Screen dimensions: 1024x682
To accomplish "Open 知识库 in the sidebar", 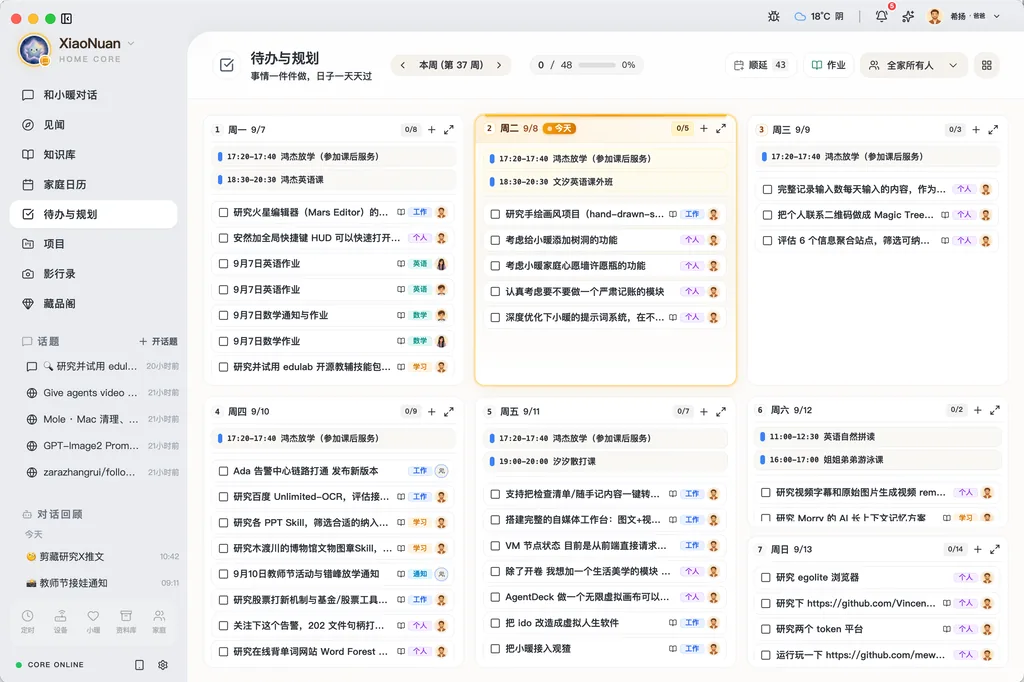I will 93,155.
